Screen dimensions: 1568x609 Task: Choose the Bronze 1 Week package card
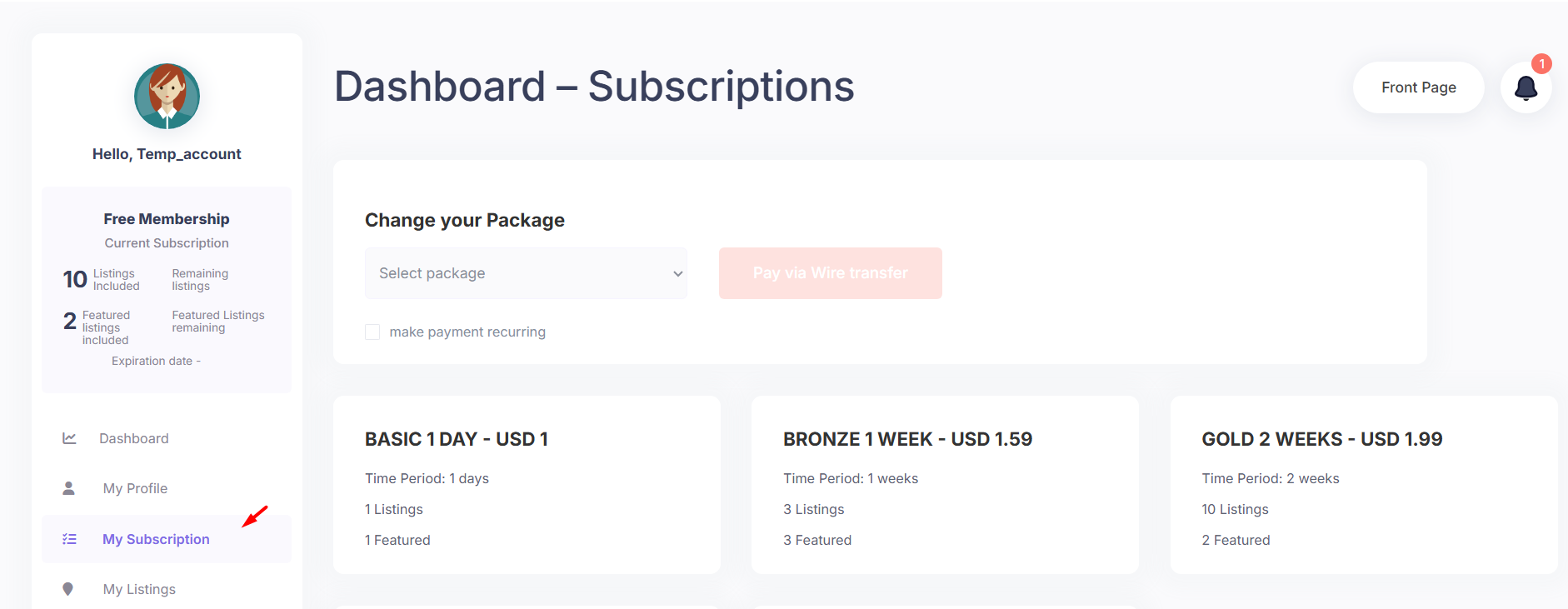[x=945, y=485]
